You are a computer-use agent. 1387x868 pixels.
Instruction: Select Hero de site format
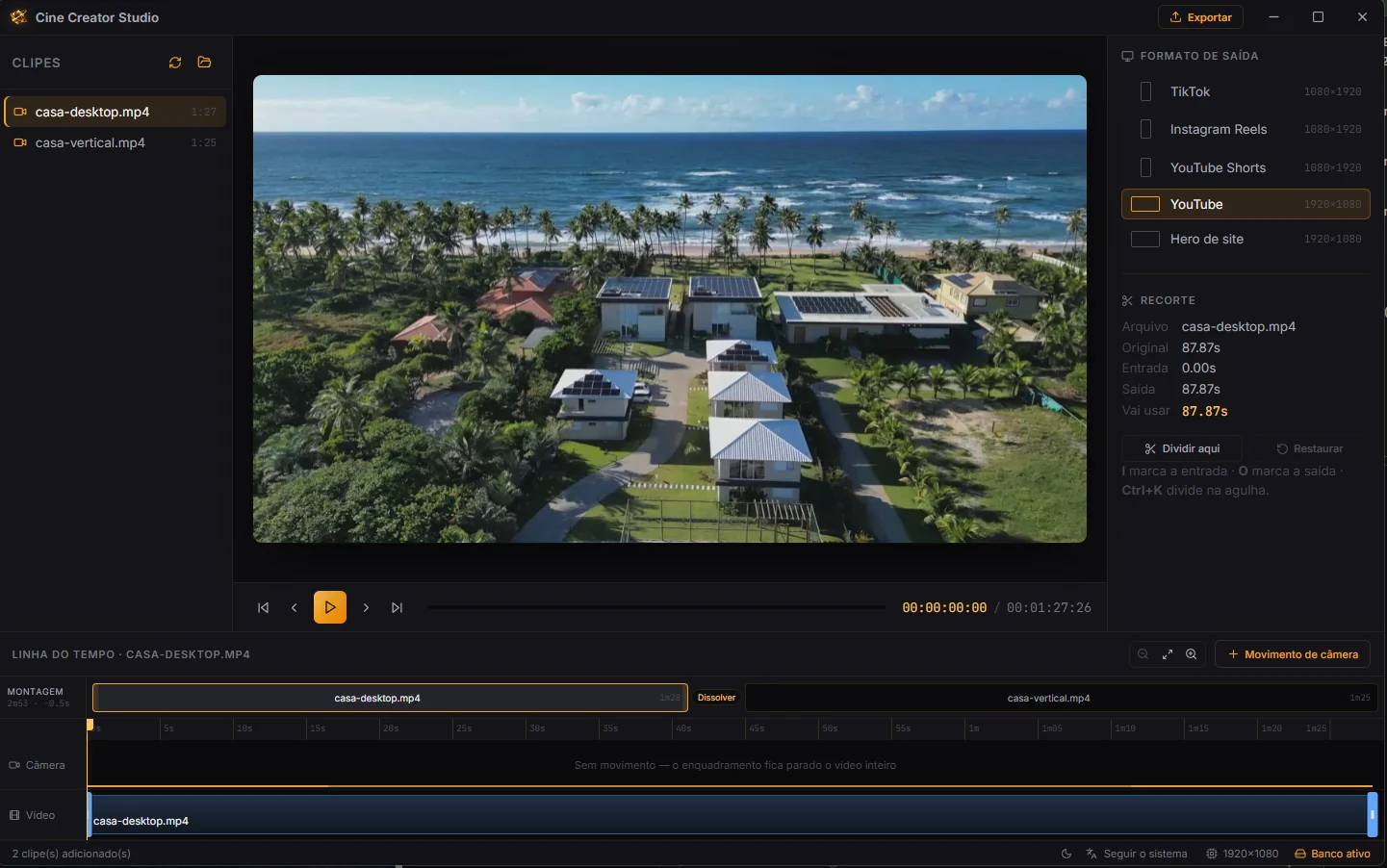pyautogui.click(x=1246, y=239)
